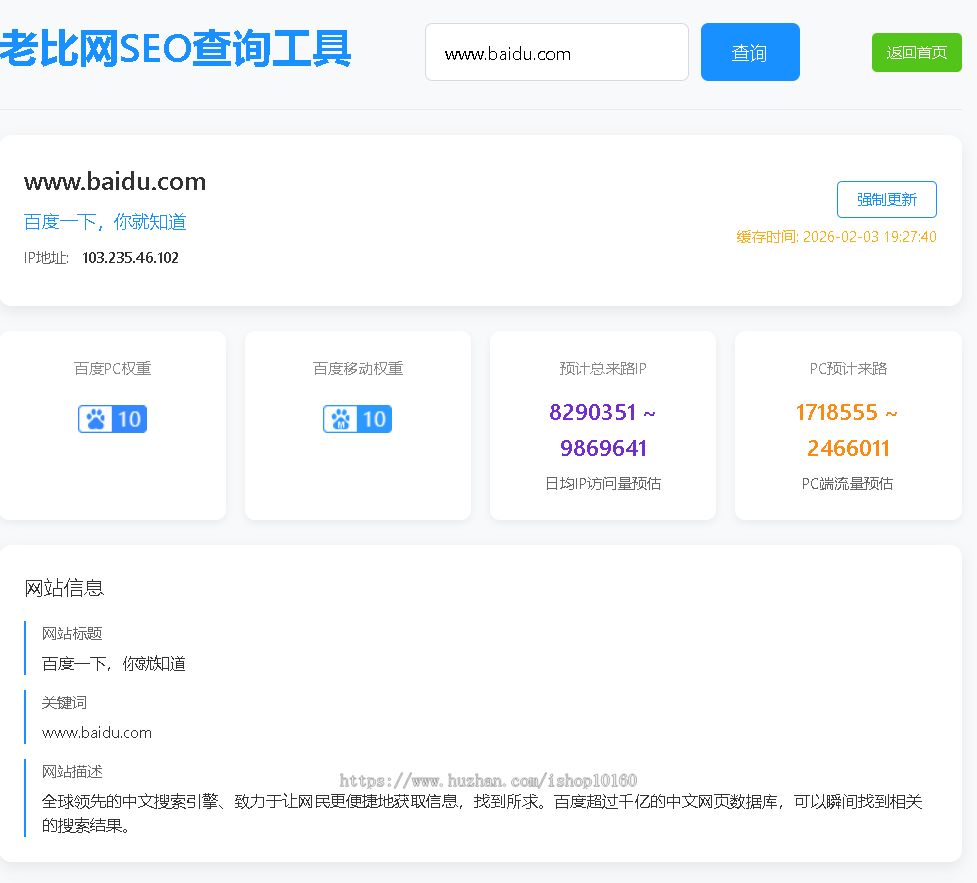Viewport: 977px width, 883px height.
Task: Select the orange value 1718555
Action: click(x=836, y=413)
